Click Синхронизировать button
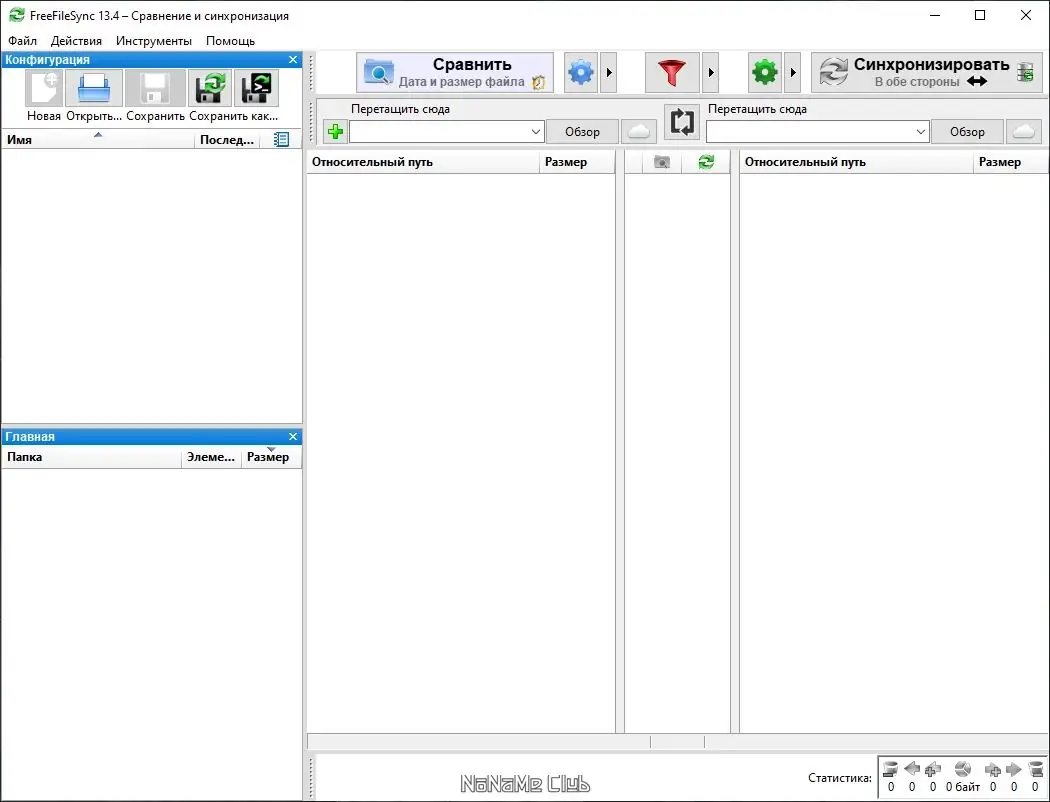The width and height of the screenshot is (1050, 802). (927, 72)
